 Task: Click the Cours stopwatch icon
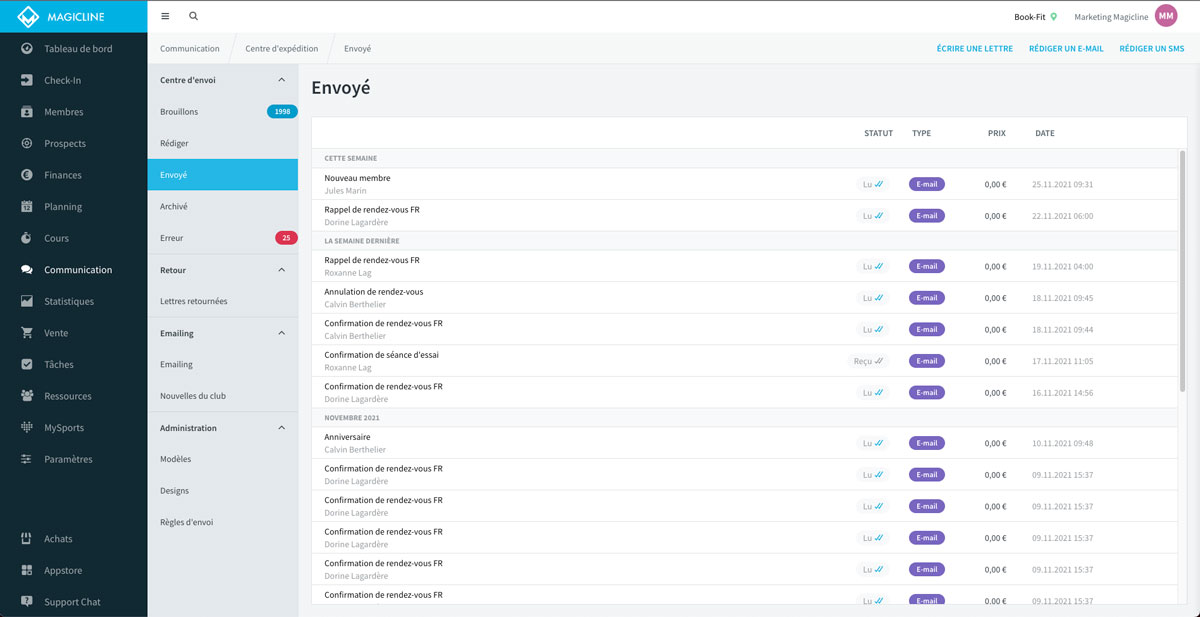(x=27, y=238)
